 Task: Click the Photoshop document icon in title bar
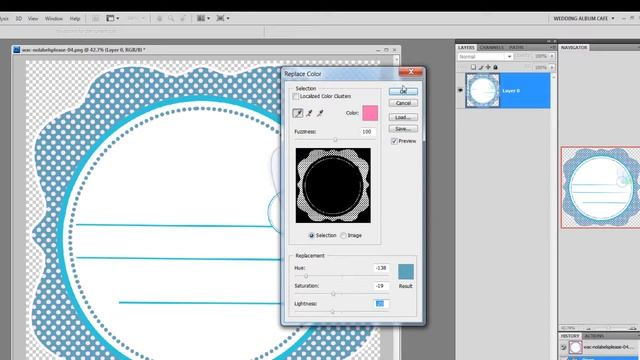click(17, 50)
